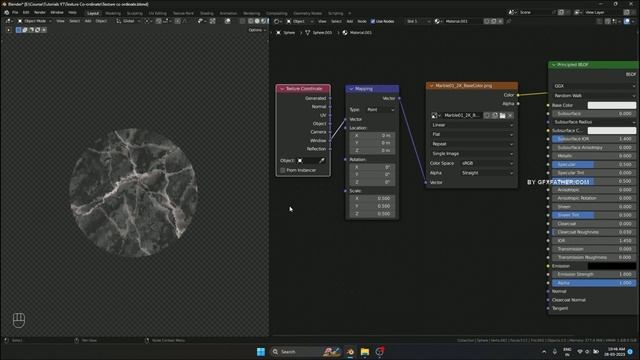640x360 pixels.
Task: Open the Repeat extension dropdown
Action: click(x=472, y=144)
